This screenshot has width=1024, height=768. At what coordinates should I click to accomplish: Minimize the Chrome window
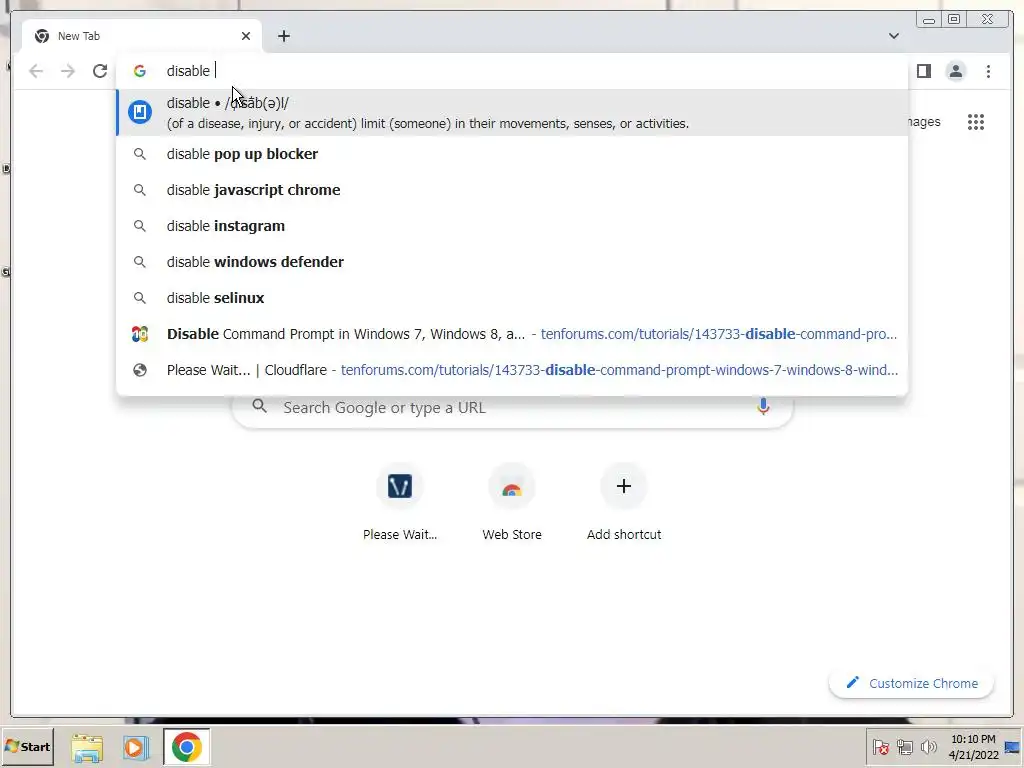929,20
